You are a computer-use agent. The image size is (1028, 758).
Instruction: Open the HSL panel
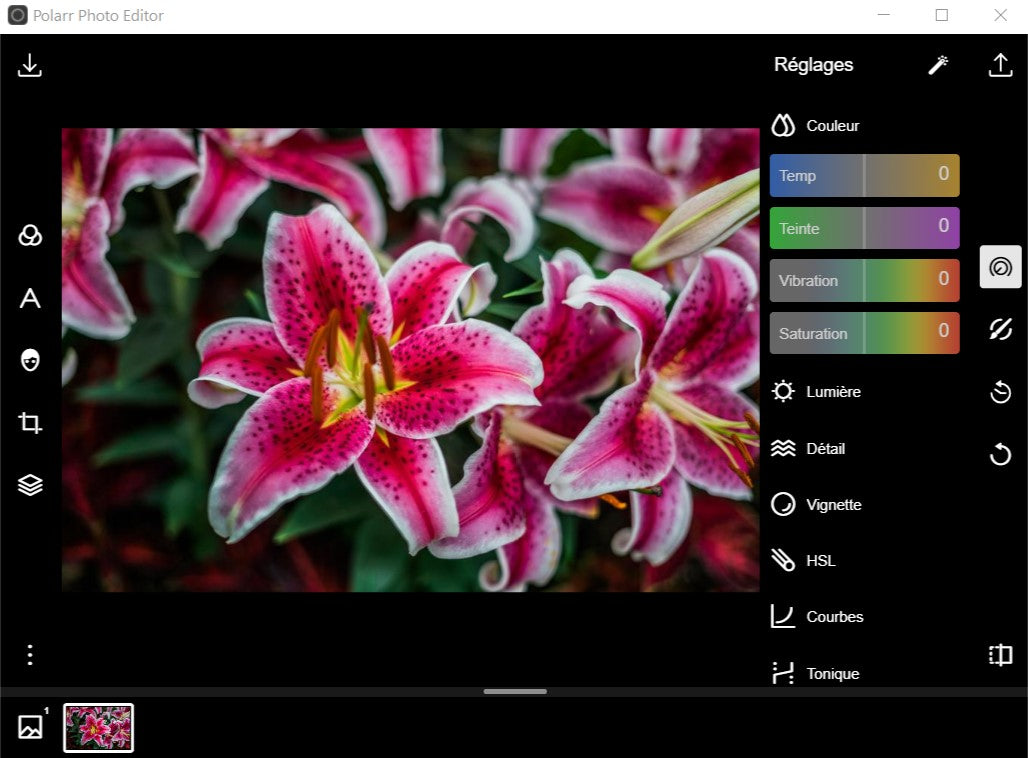(820, 561)
